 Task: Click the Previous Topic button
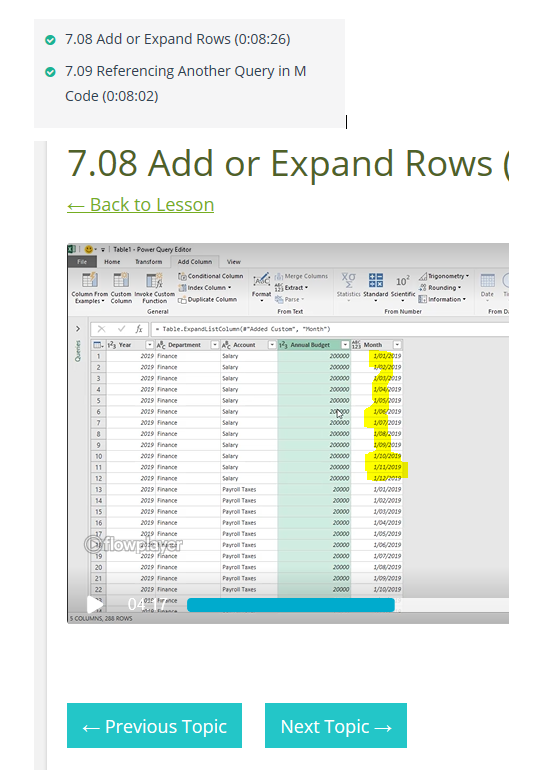(154, 725)
